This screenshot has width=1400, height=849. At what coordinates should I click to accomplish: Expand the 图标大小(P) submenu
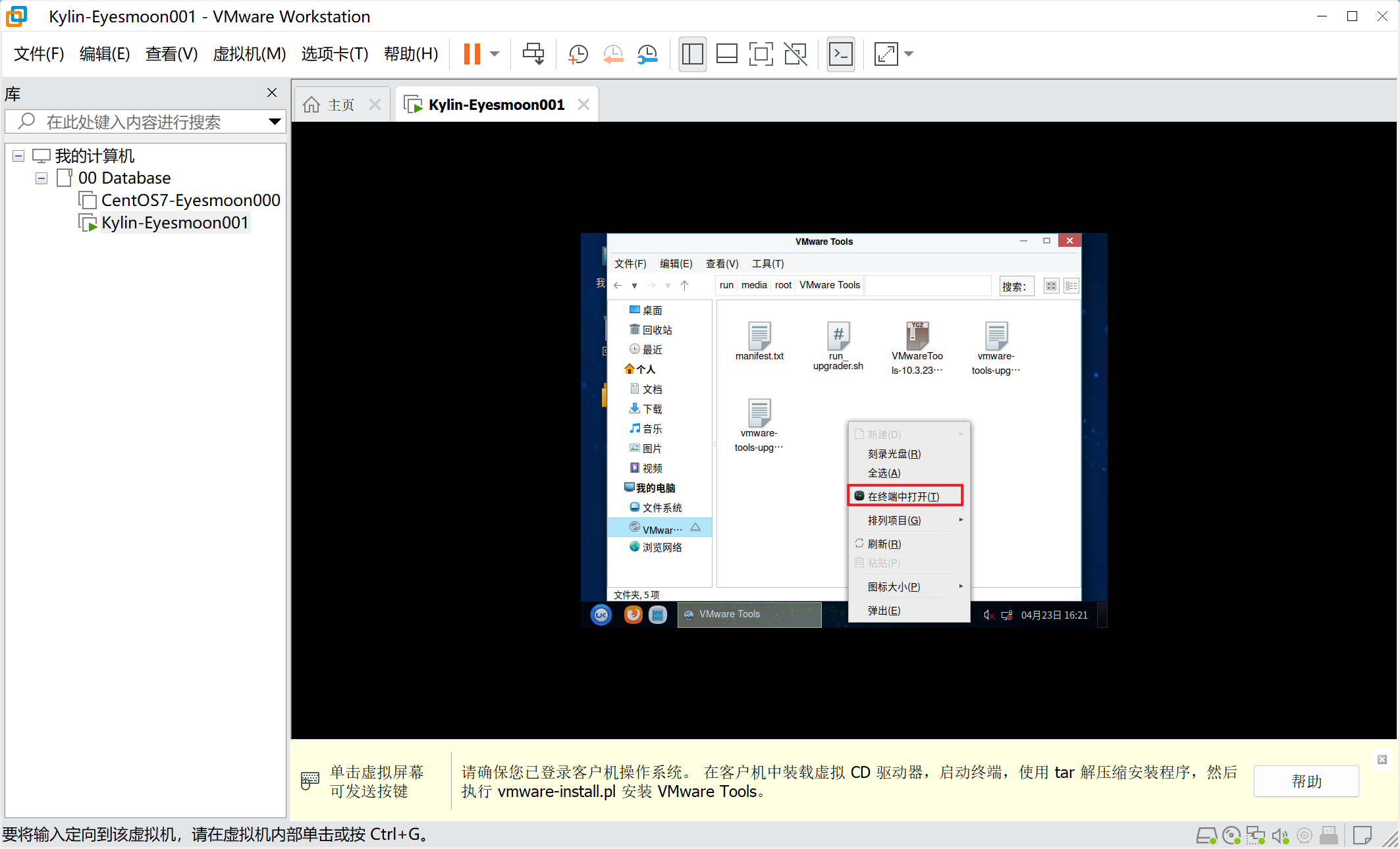pyautogui.click(x=909, y=587)
